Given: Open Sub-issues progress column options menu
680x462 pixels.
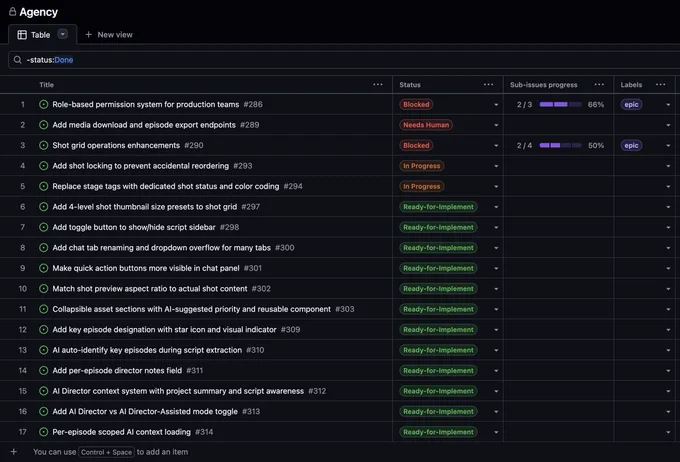Looking at the screenshot, I should pos(599,85).
